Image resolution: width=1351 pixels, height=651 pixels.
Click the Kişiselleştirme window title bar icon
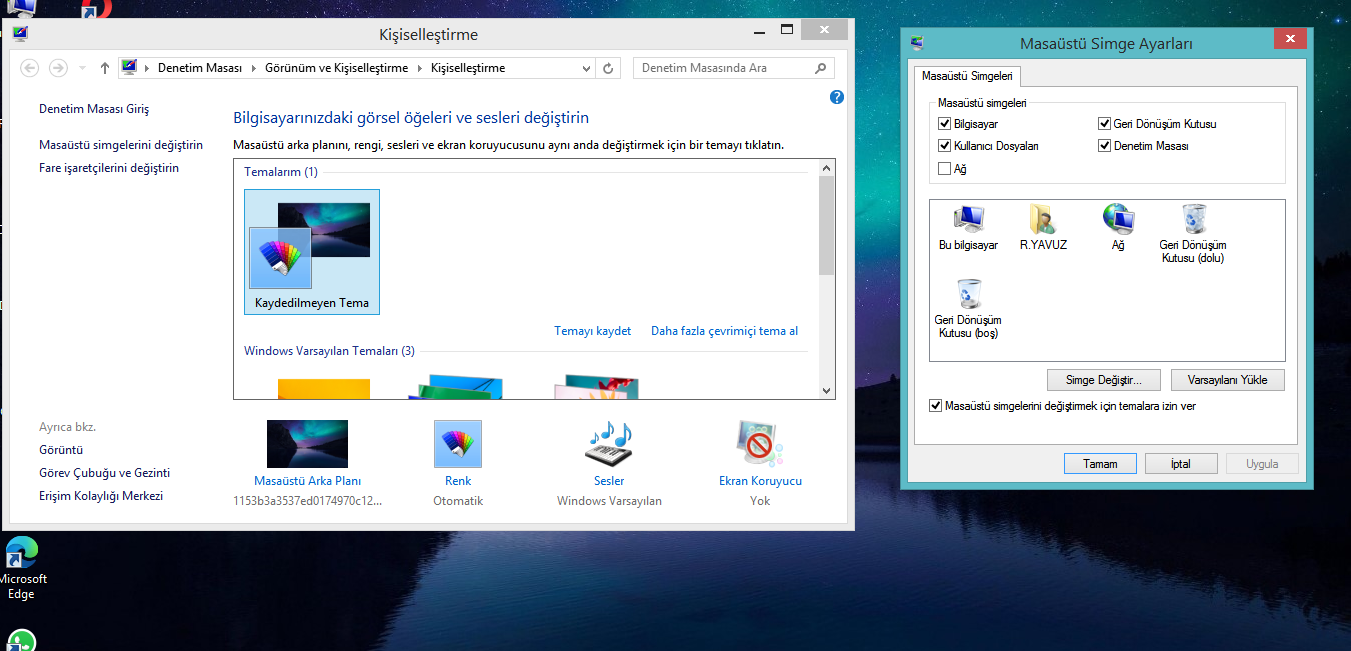pos(20,34)
